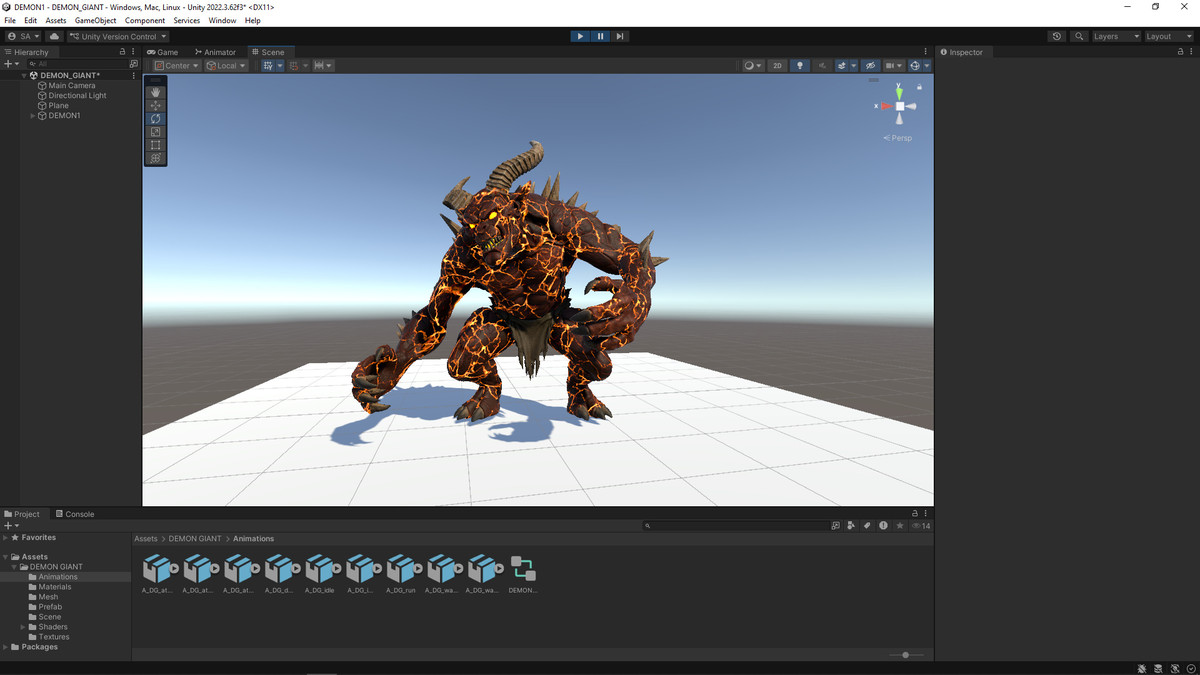The image size is (1200, 675).
Task: Open the Layers dropdown
Action: 1115,36
